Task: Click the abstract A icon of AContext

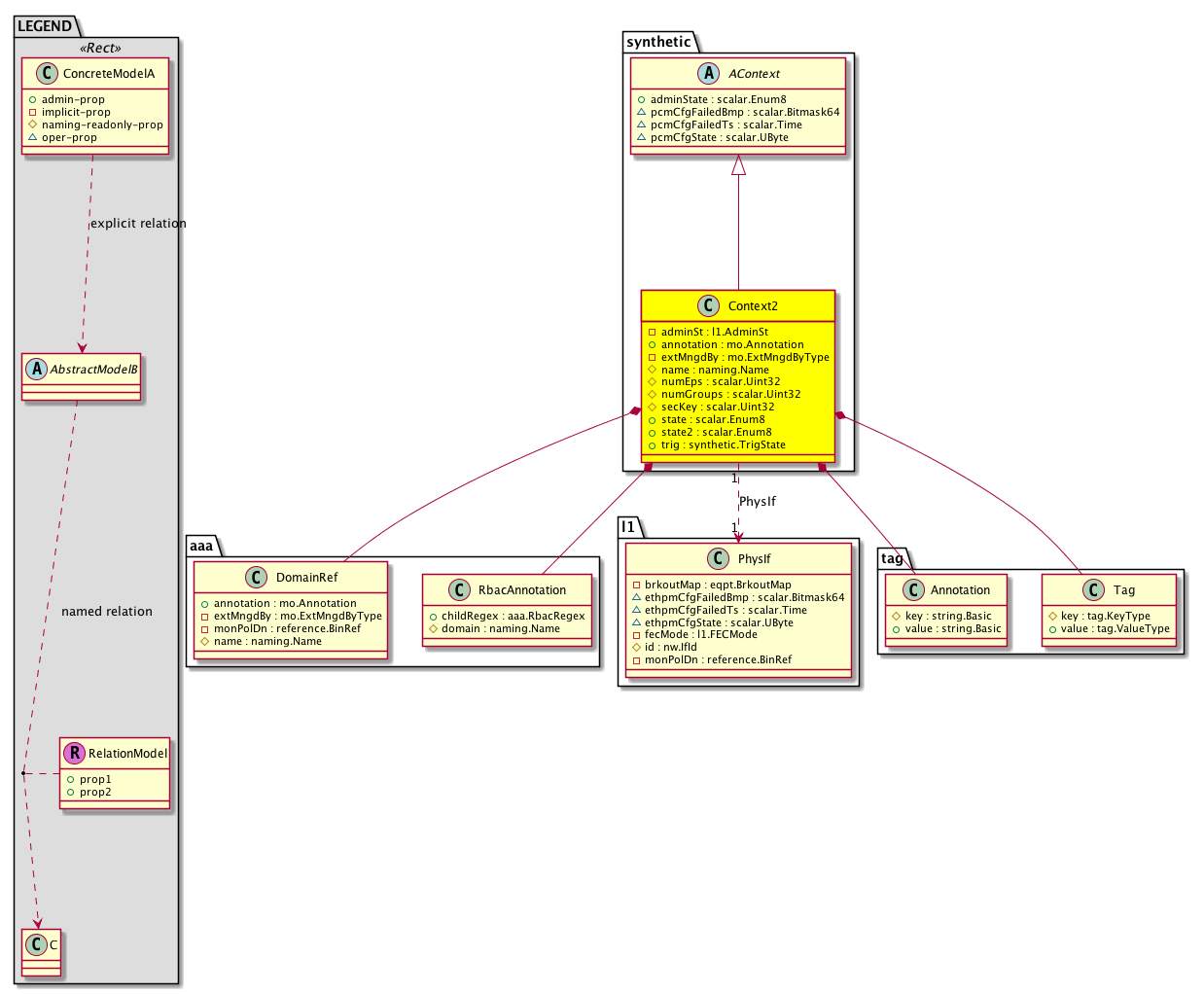Action: coord(709,73)
